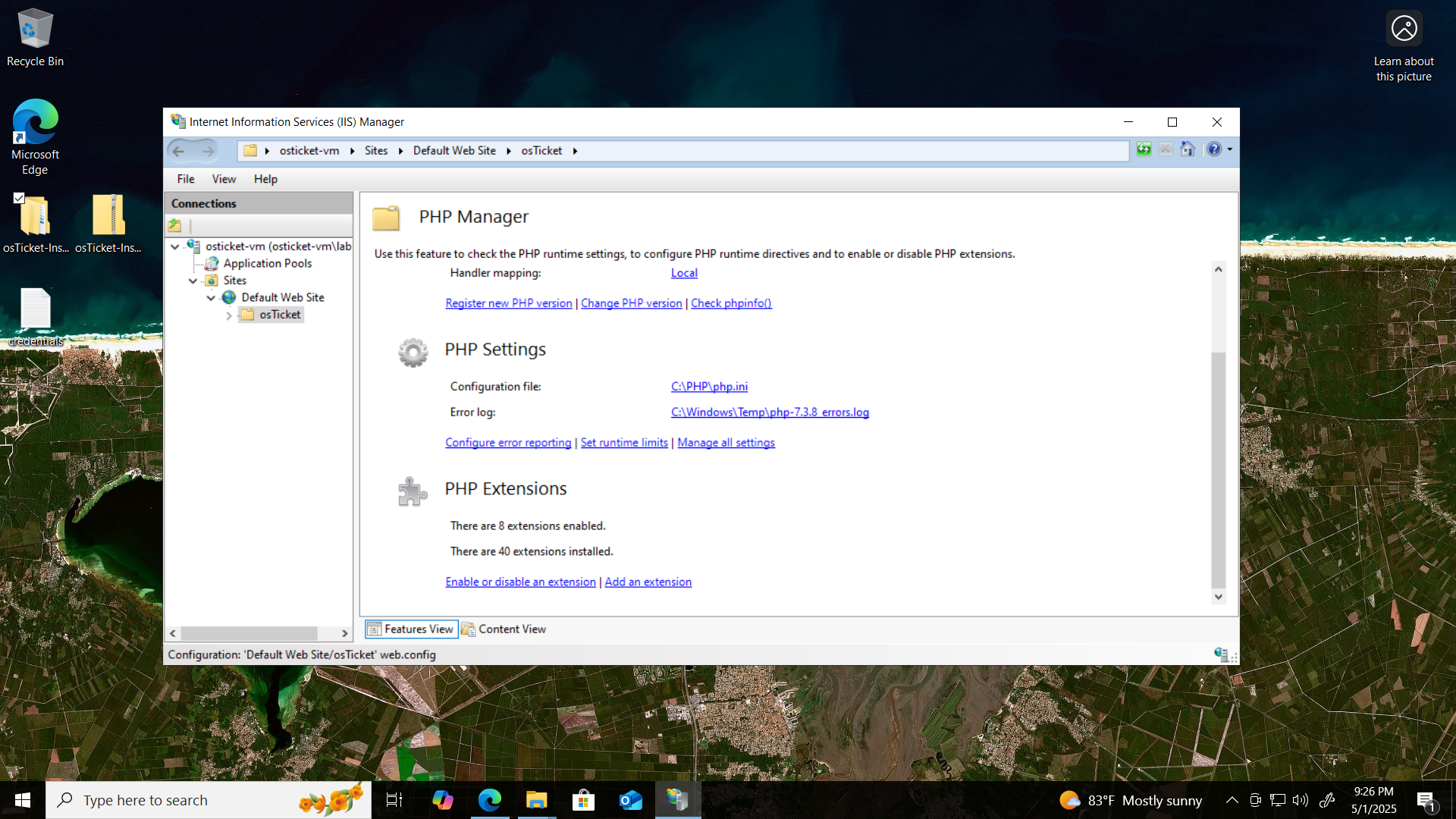Click the green Refresh page icon
This screenshot has height=819, width=1456.
[x=1144, y=149]
